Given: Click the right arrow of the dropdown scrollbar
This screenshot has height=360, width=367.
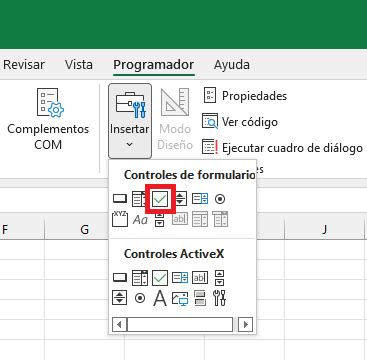Looking at the screenshot, I should click(x=246, y=324).
